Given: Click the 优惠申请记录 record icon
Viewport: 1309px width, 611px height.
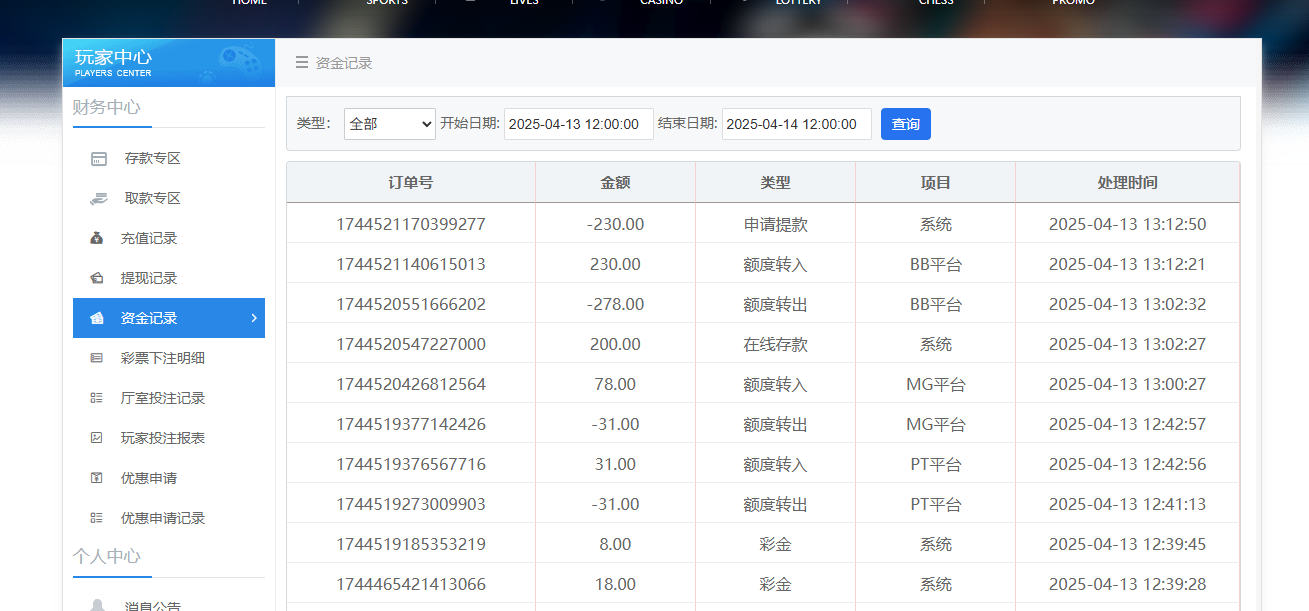Looking at the screenshot, I should 97,518.
